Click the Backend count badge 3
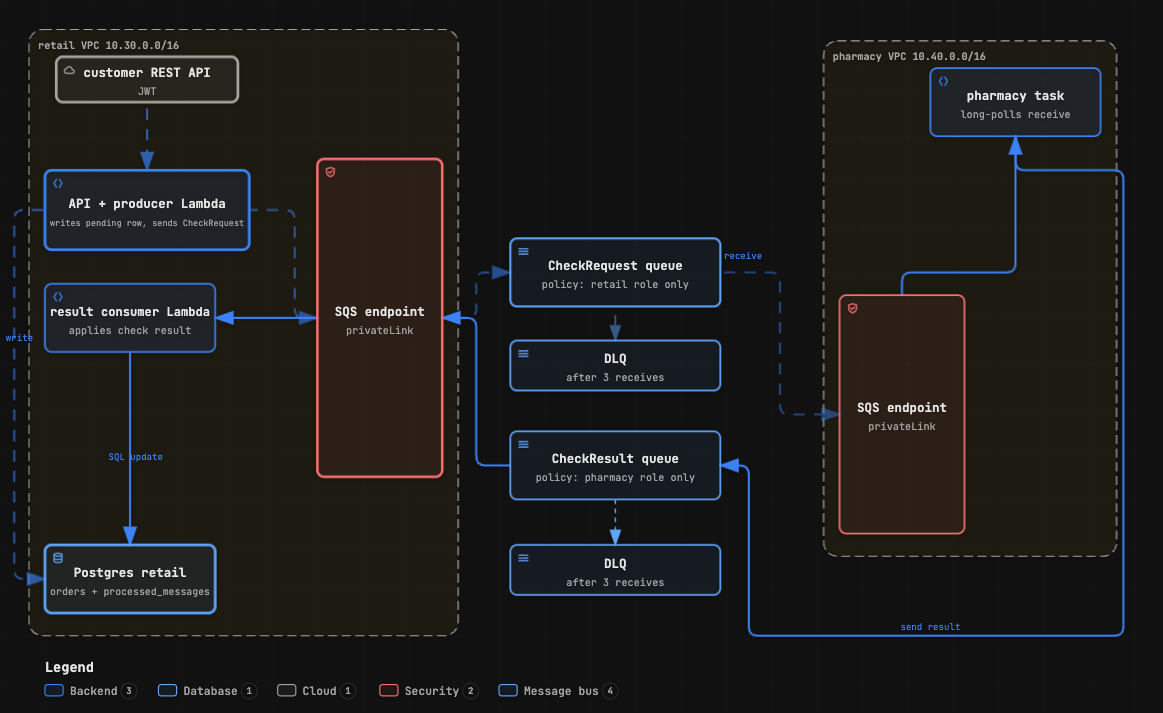Image resolution: width=1163 pixels, height=713 pixels. tap(129, 691)
